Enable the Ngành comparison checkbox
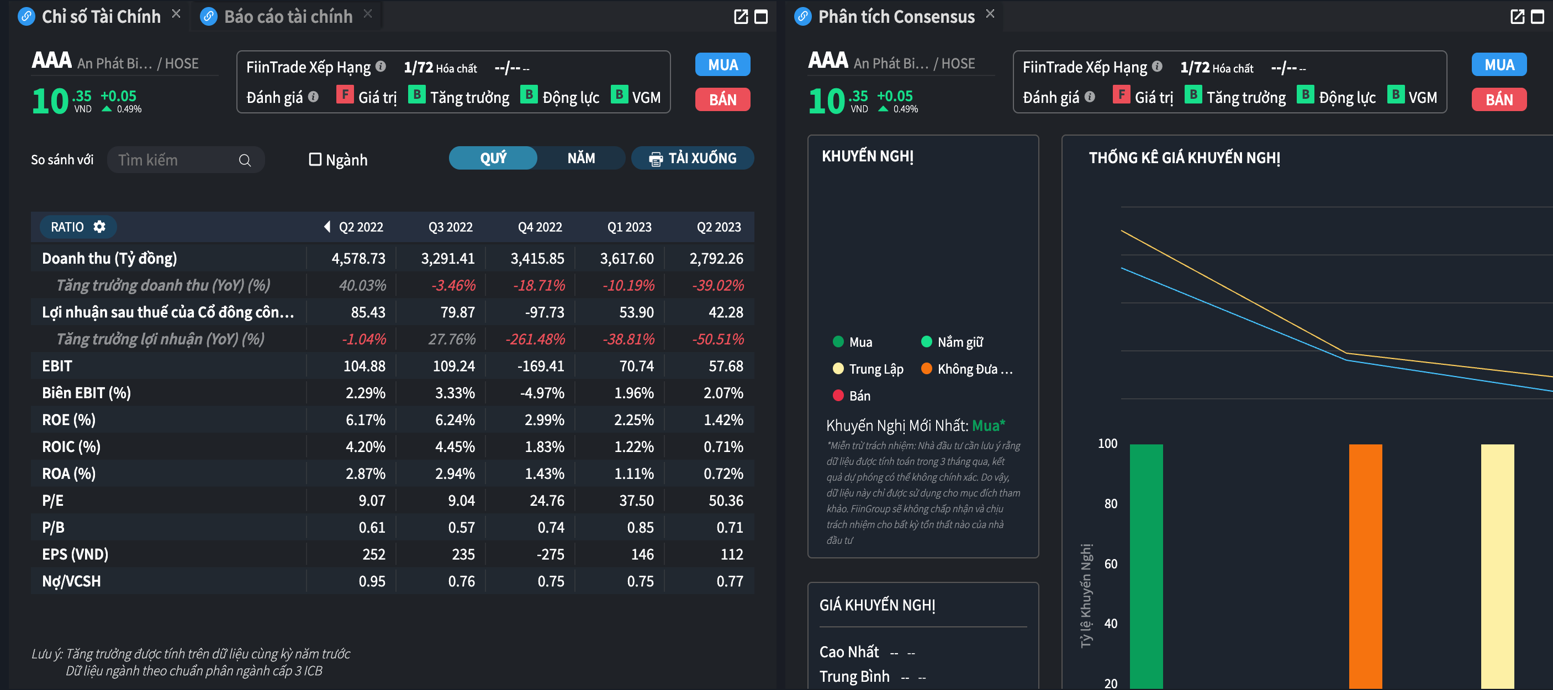Screen dimensions: 1553x690 point(315,160)
